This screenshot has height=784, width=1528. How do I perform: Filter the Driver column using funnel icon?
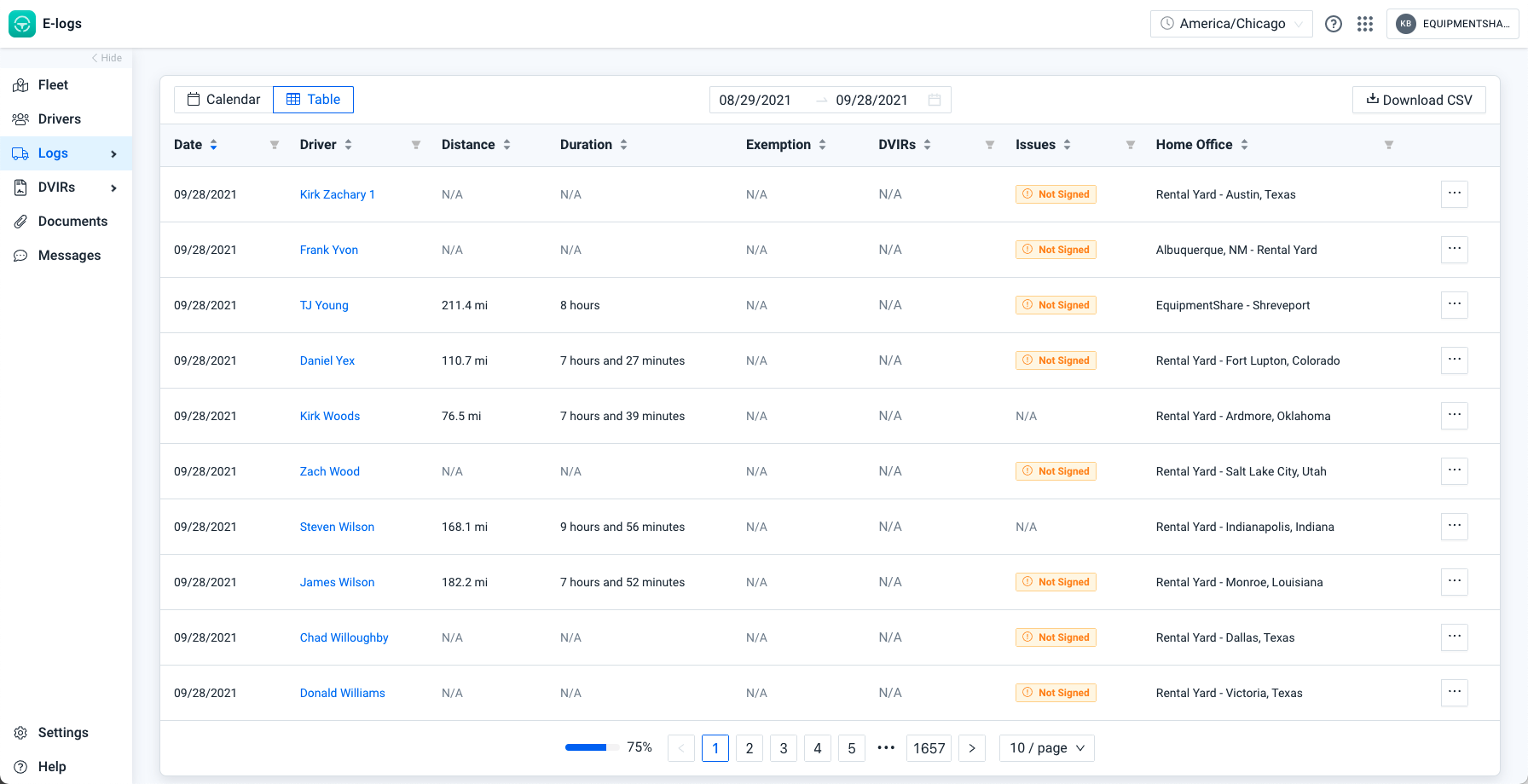coord(416,145)
